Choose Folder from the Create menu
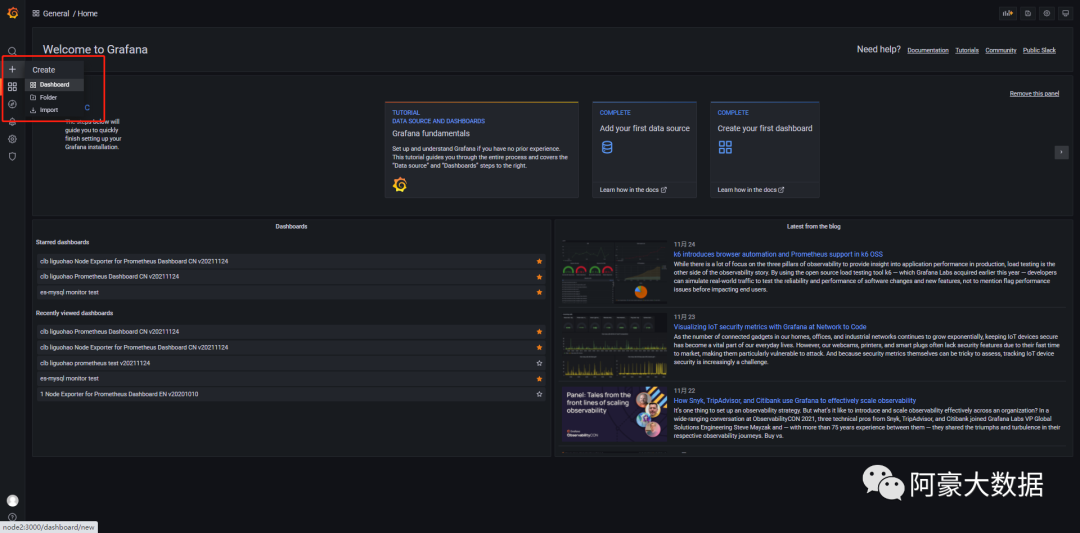Screen dimensions: 1080x533 pyautogui.click(x=54, y=98)
